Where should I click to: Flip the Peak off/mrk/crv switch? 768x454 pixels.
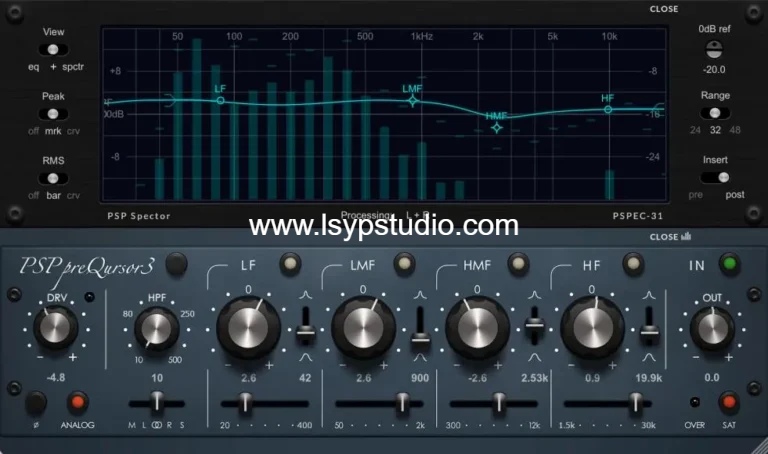[53, 114]
